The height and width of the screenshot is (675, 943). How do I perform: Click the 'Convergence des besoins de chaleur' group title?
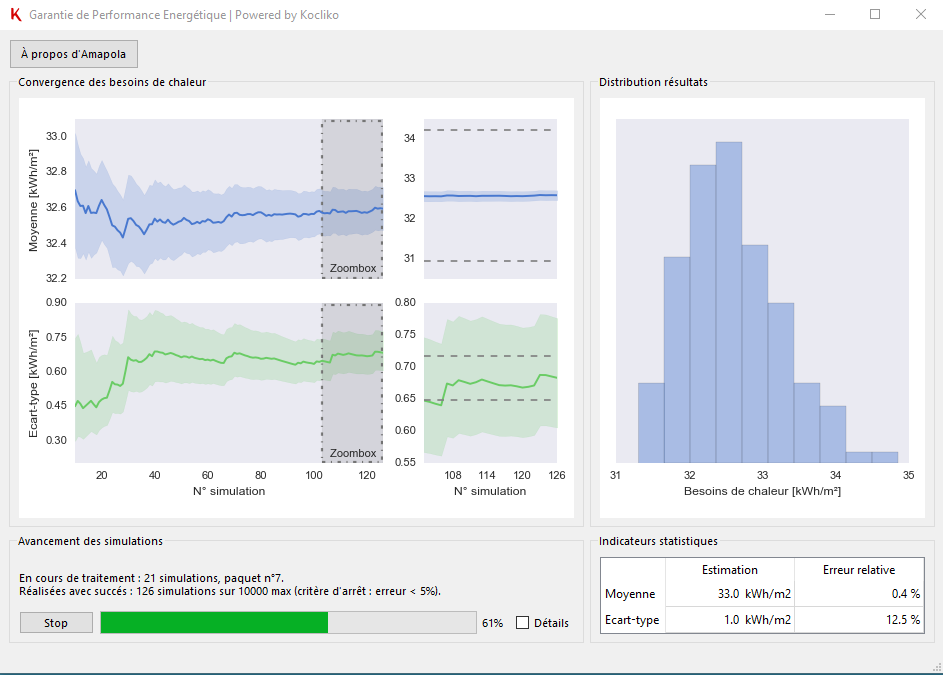(112, 82)
